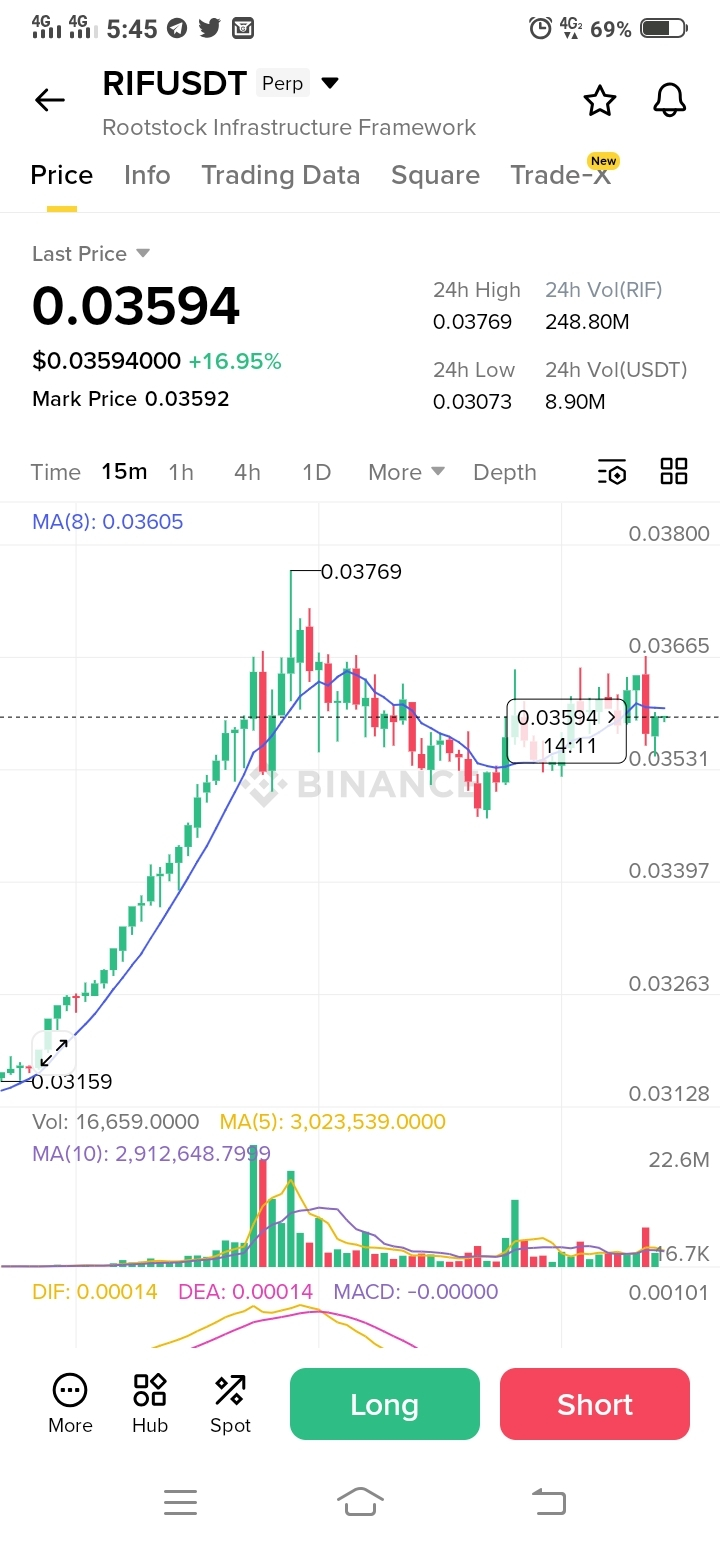The image size is (720, 1544).
Task: Expand More timeframes dropdown
Action: [x=406, y=472]
